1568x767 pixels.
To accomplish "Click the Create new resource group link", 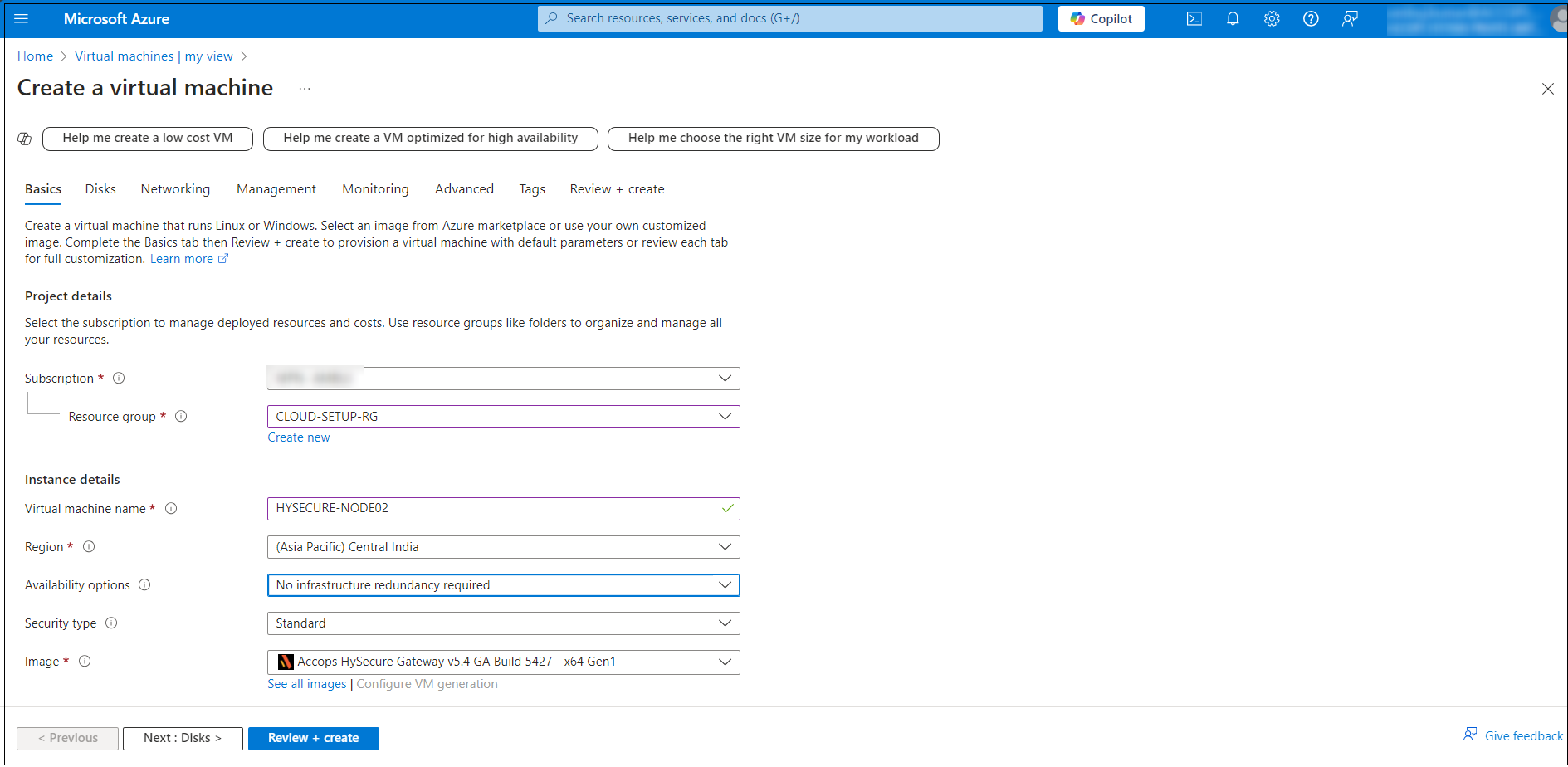I will 298,437.
